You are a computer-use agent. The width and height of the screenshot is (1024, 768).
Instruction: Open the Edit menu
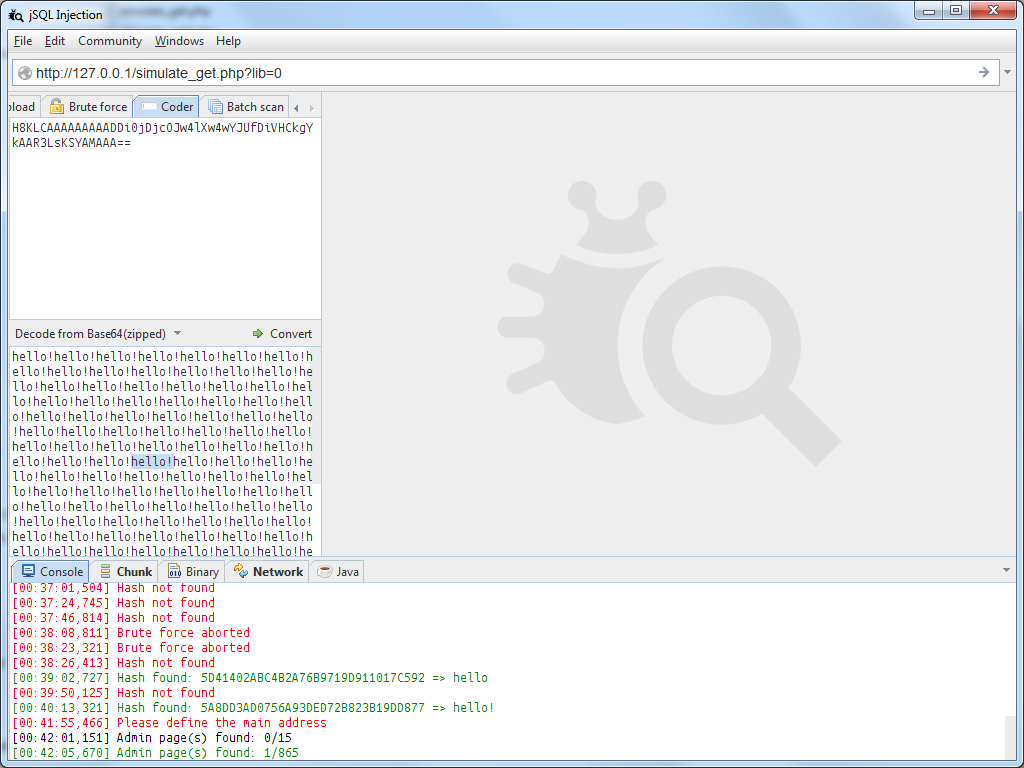click(x=55, y=41)
